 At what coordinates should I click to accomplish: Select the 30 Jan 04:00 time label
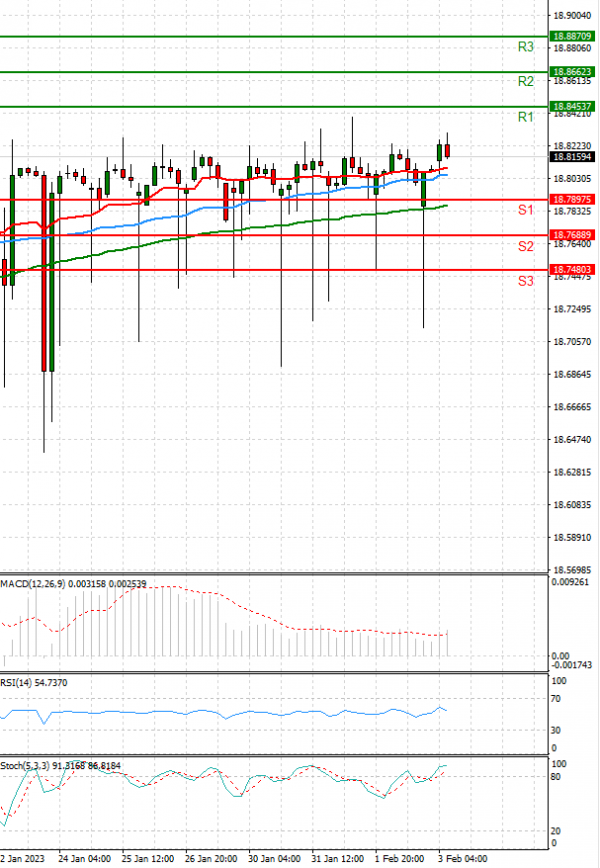[x=274, y=859]
